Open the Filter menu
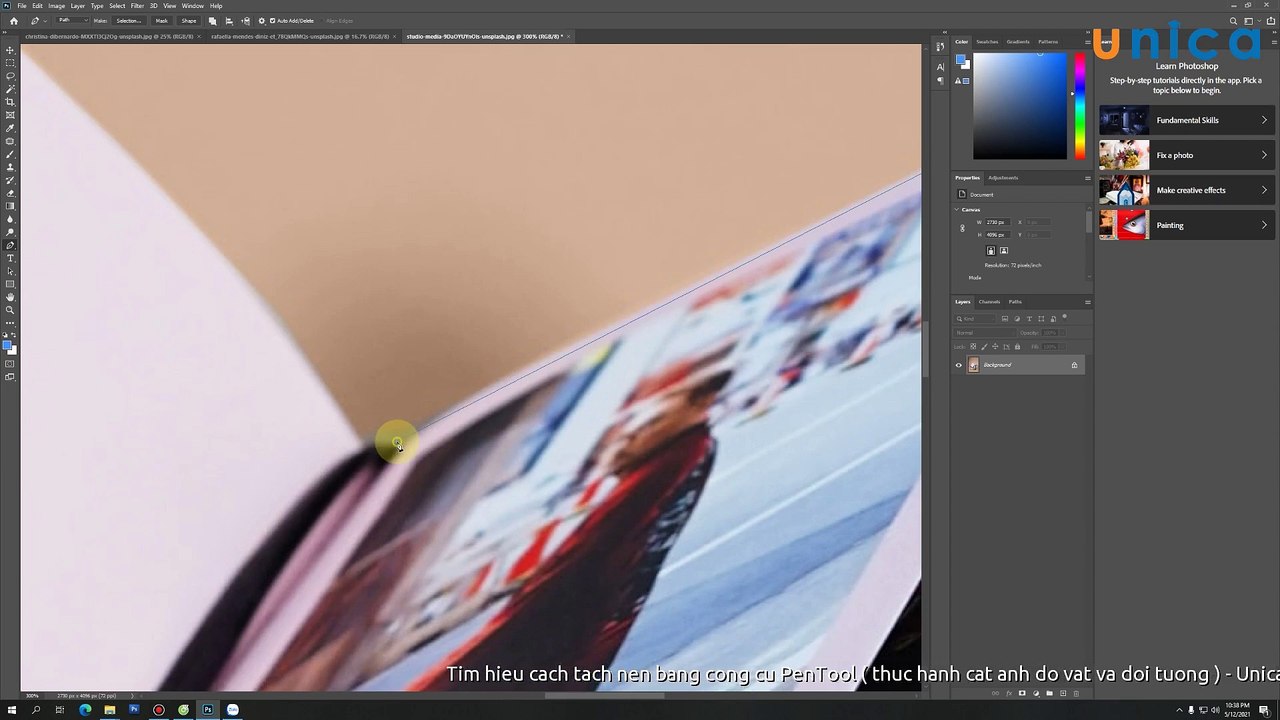Viewport: 1280px width, 720px height. [137, 6]
